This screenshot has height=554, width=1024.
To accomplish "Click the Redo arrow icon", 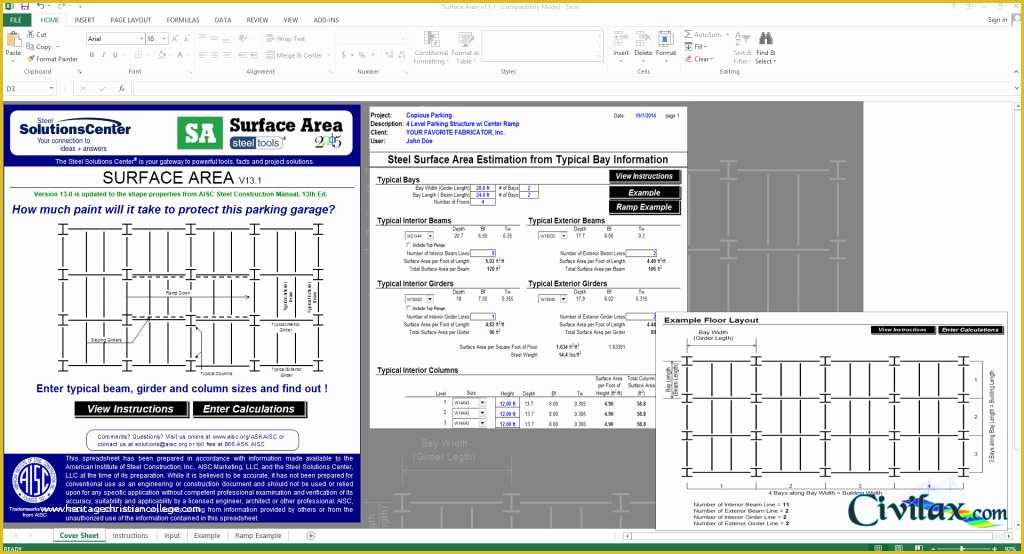I will click(61, 7).
